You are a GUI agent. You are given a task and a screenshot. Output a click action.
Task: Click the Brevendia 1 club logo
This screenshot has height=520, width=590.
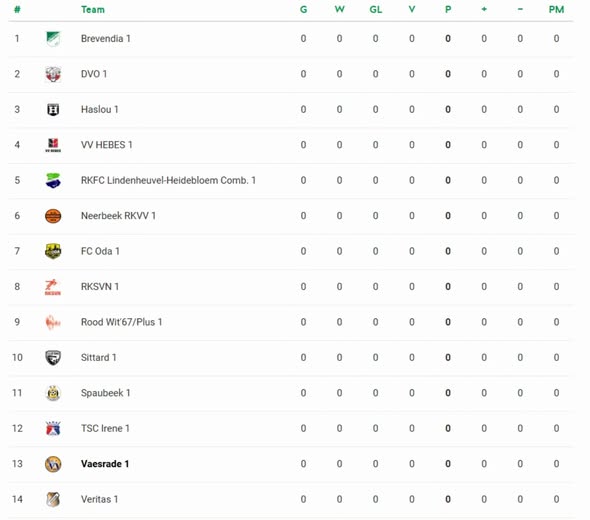[x=53, y=39]
